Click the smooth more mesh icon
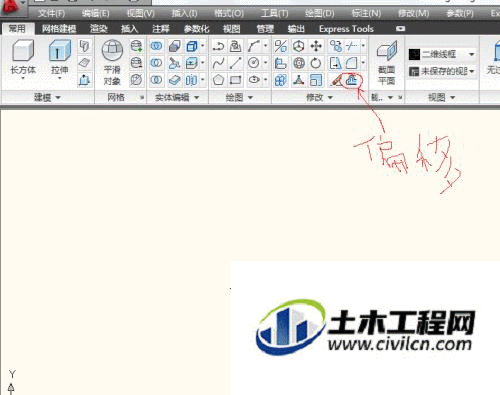This screenshot has height=395, width=500. pyautogui.click(x=136, y=46)
